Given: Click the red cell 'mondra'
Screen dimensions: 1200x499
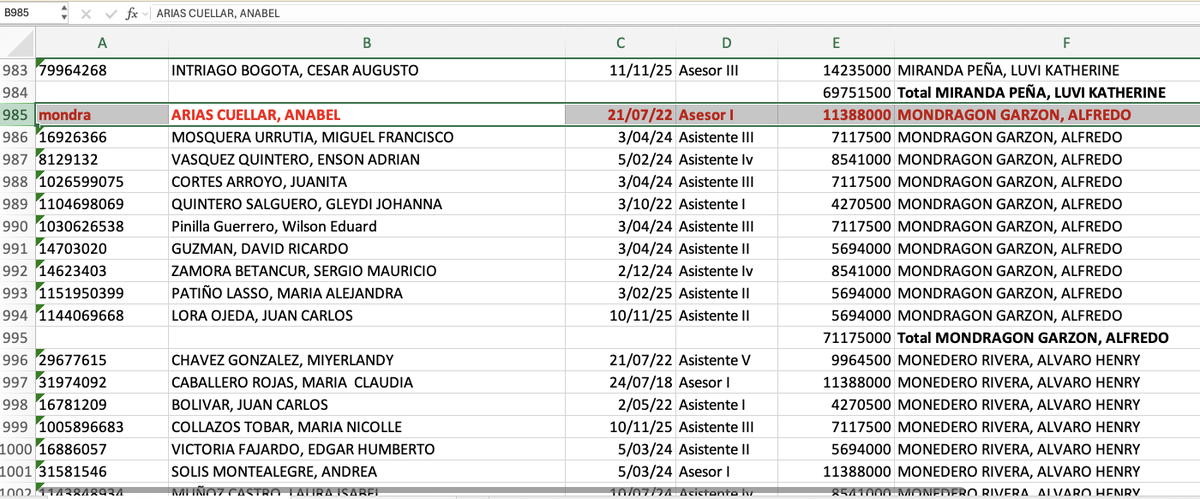Looking at the screenshot, I should [x=102, y=115].
